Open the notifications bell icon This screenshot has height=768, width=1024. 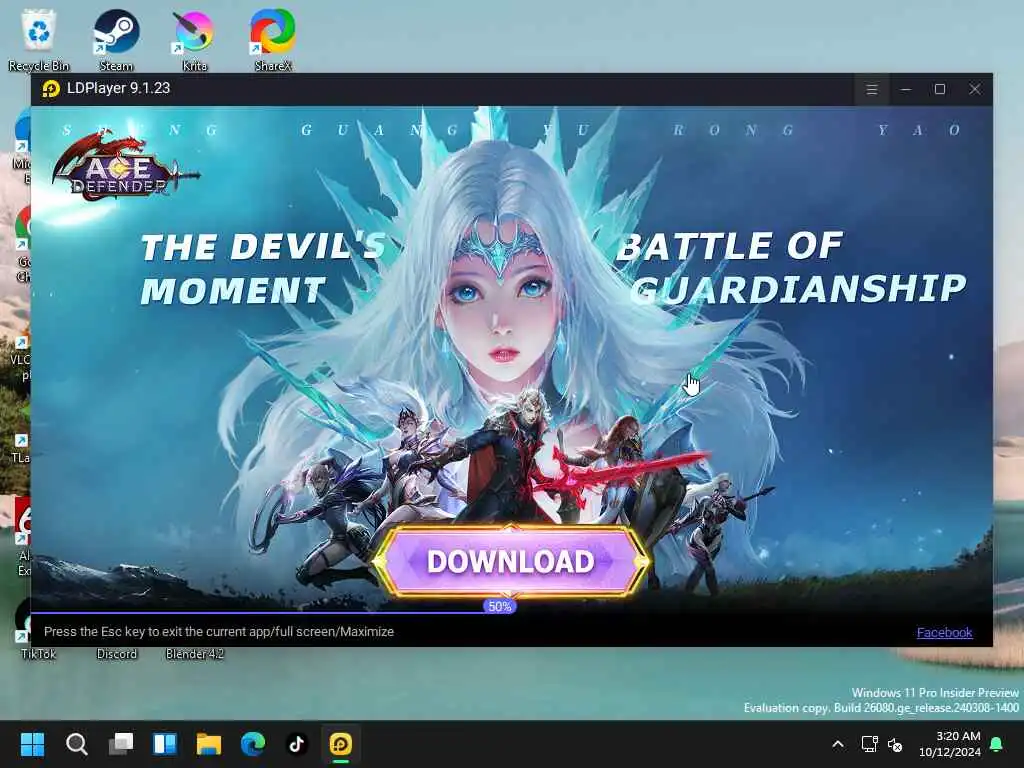click(x=997, y=744)
